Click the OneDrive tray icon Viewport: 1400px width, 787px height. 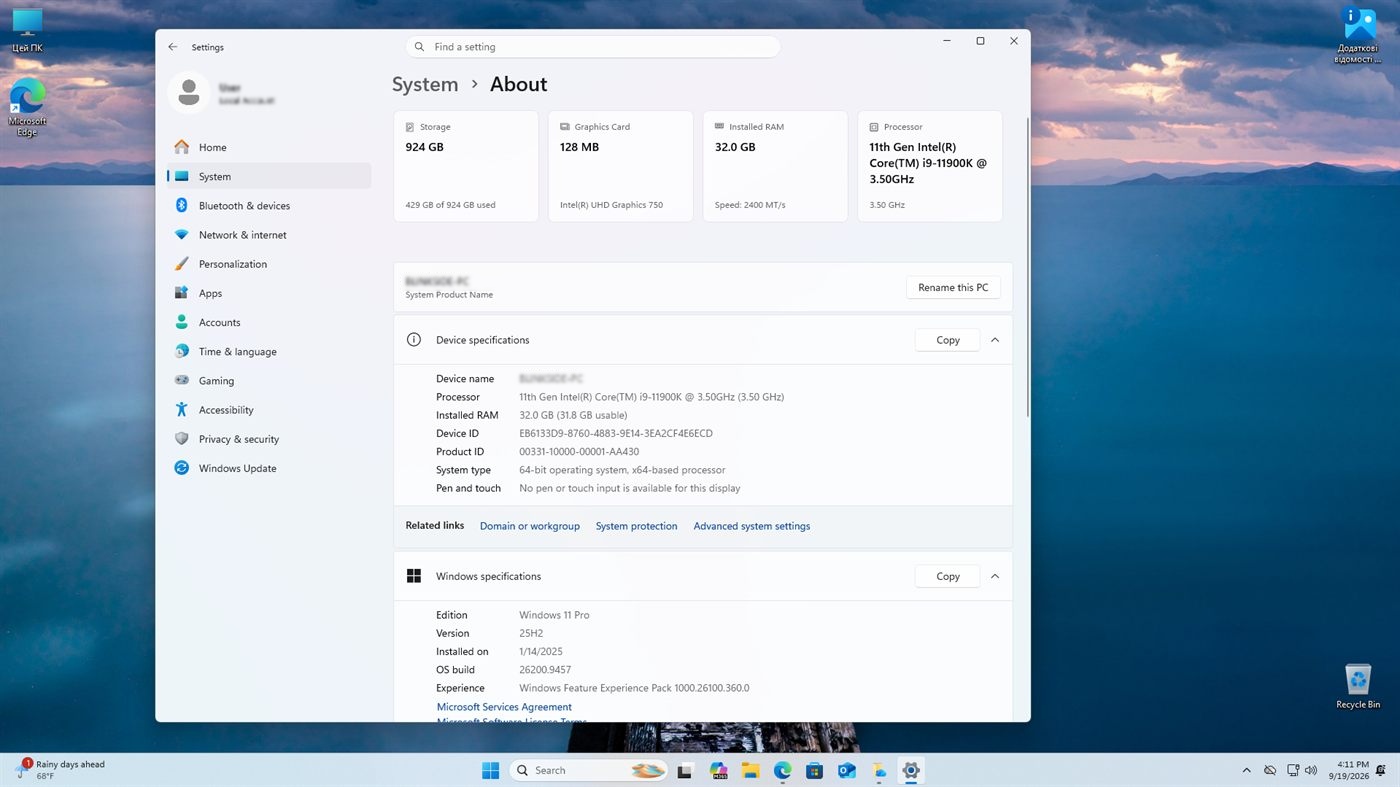click(x=1270, y=770)
